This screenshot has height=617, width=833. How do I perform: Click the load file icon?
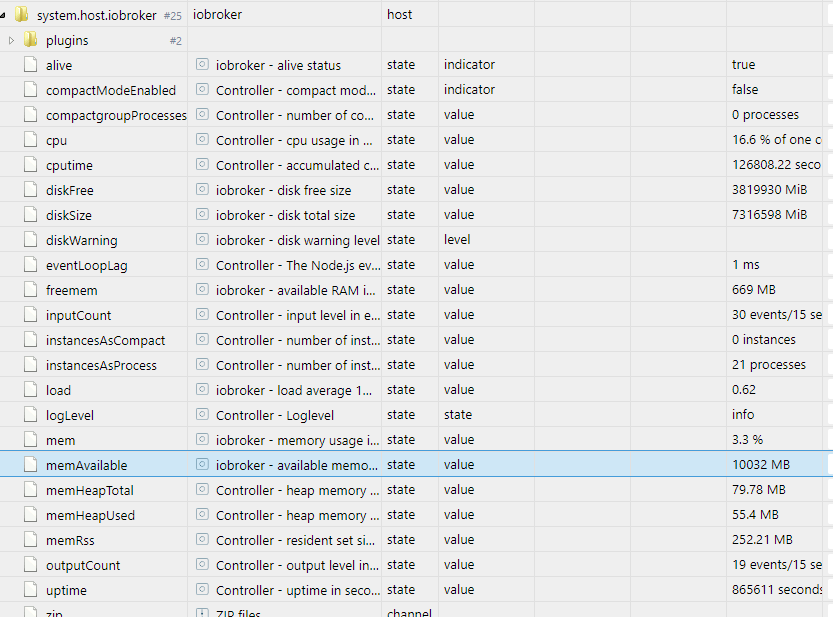(31, 390)
